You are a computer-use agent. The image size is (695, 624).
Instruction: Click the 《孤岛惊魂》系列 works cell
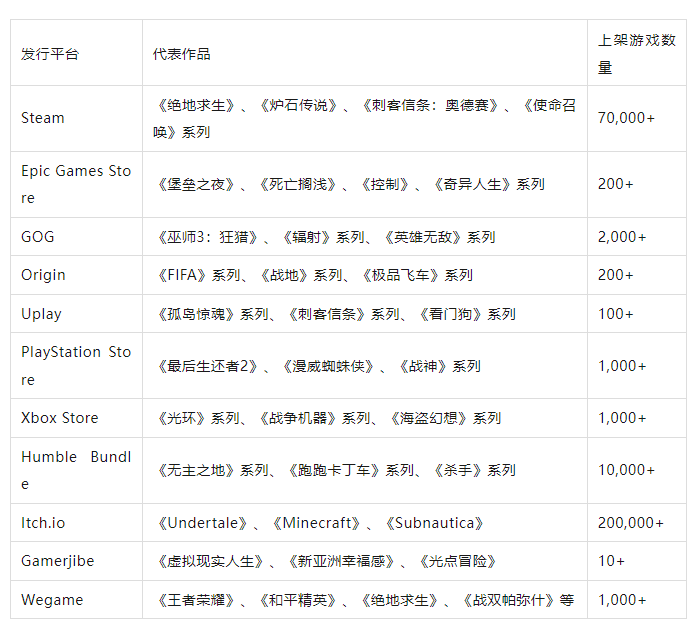365,314
